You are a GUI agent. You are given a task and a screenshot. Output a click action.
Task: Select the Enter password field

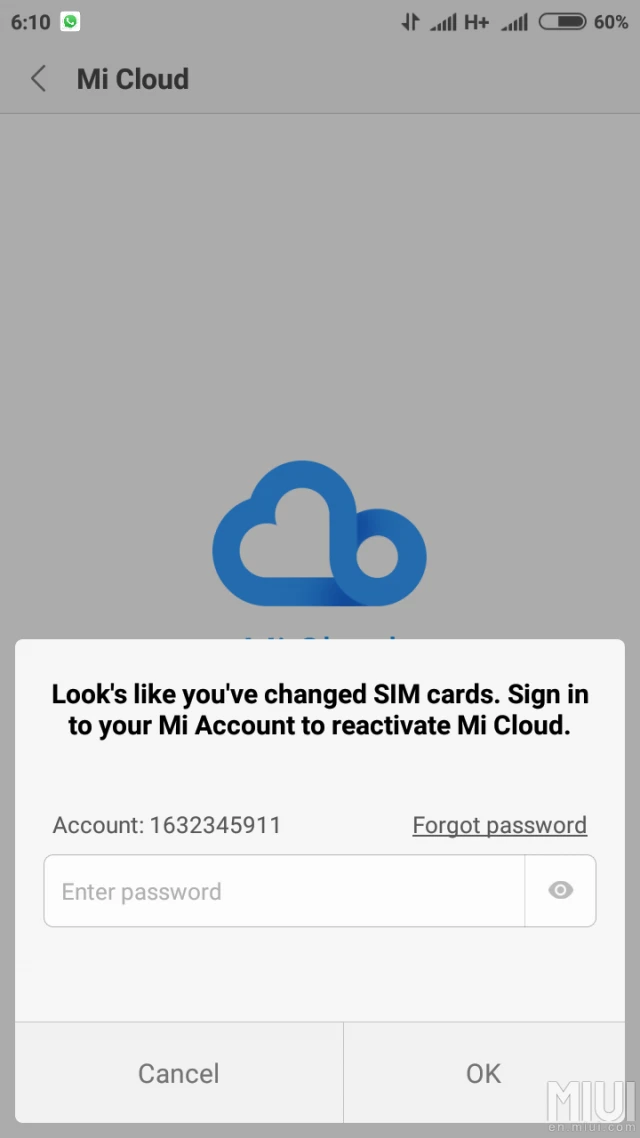280,891
